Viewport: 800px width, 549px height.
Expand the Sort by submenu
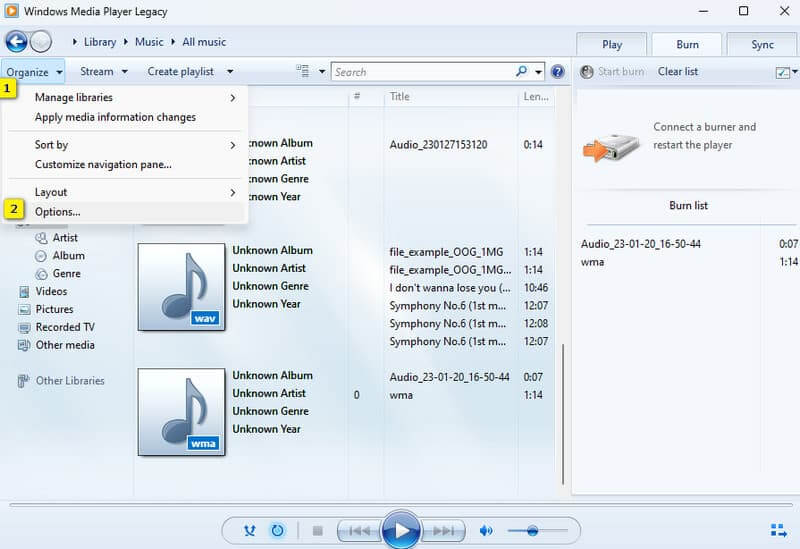pos(233,145)
